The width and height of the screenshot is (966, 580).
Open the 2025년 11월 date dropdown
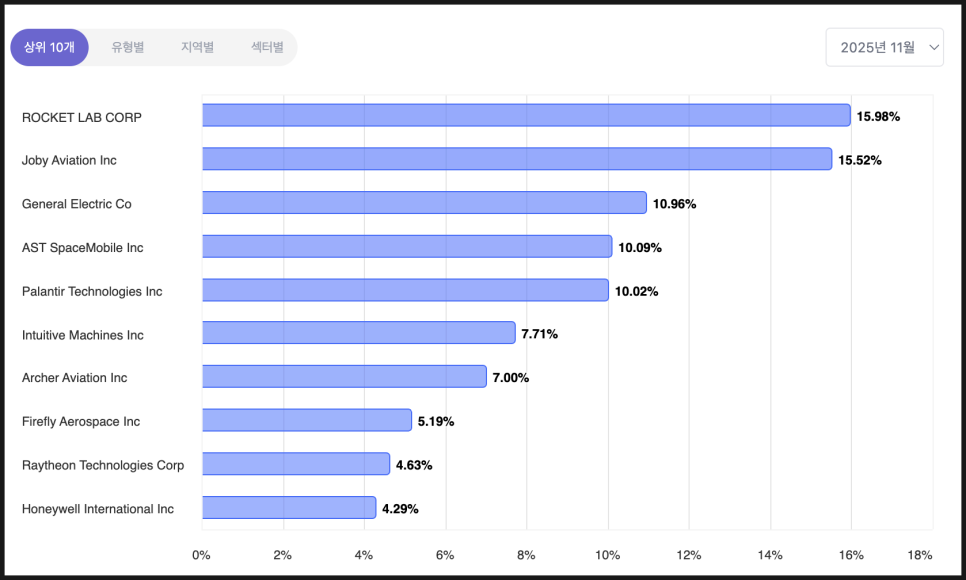(x=878, y=47)
